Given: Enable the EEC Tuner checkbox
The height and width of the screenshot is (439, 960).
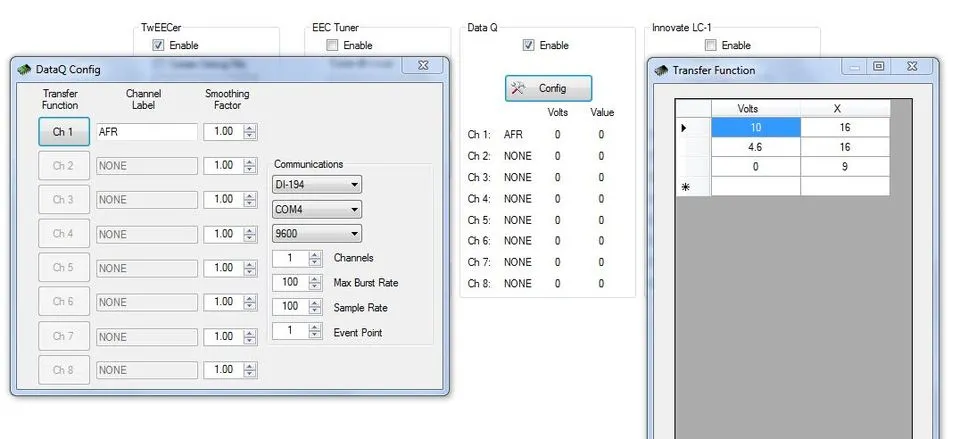Looking at the screenshot, I should pyautogui.click(x=332, y=45).
